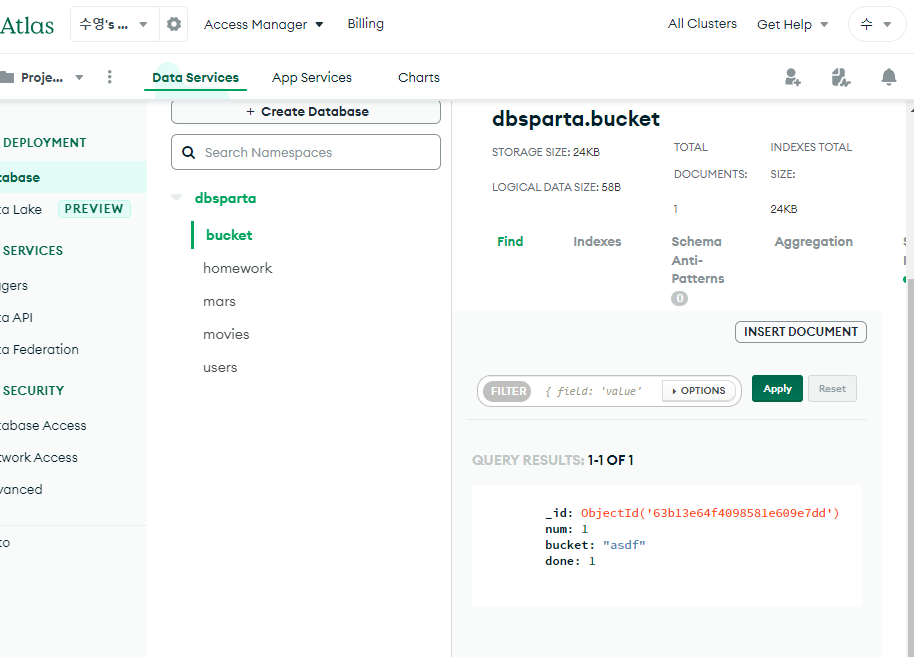Click the Atlas logo

[27, 25]
